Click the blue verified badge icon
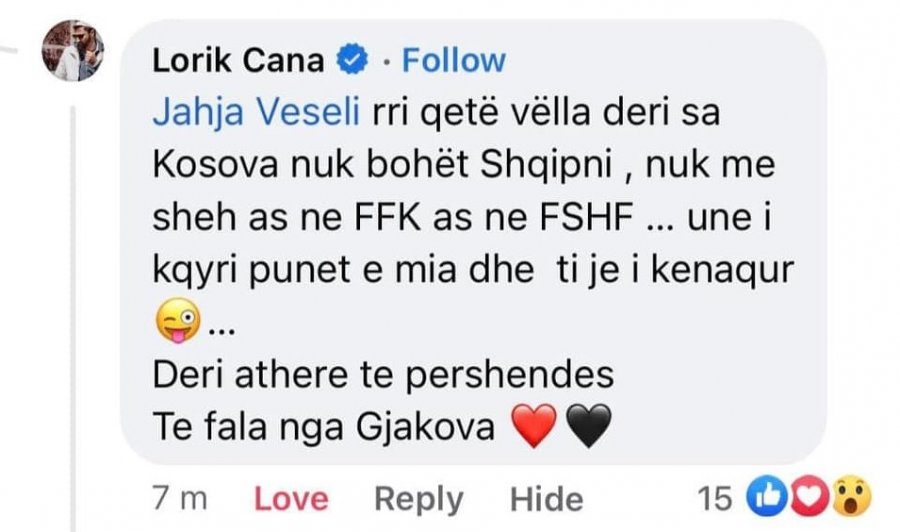The height and width of the screenshot is (532, 900). pos(351,60)
